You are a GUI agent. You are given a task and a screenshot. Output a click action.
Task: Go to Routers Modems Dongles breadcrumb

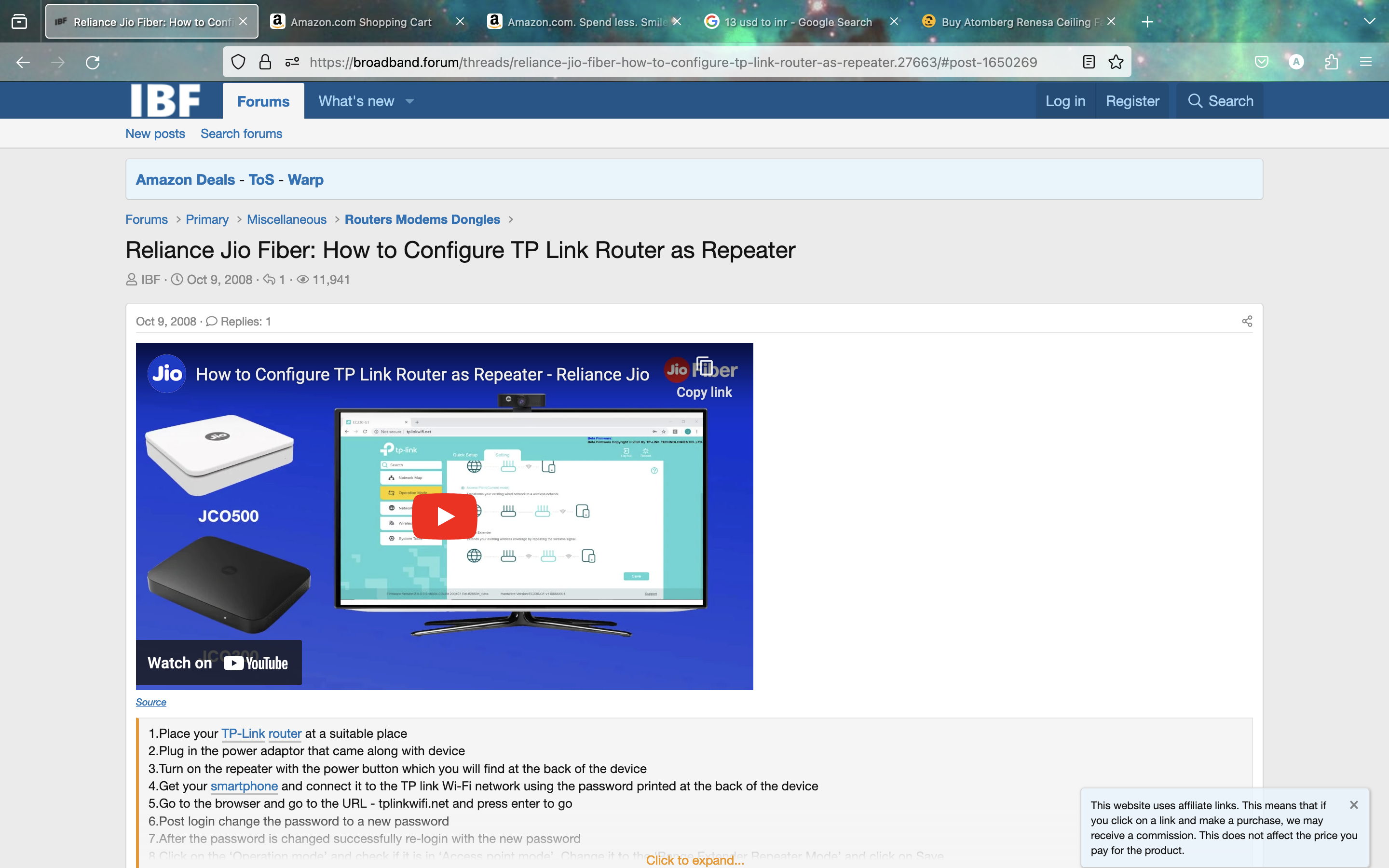(x=422, y=219)
